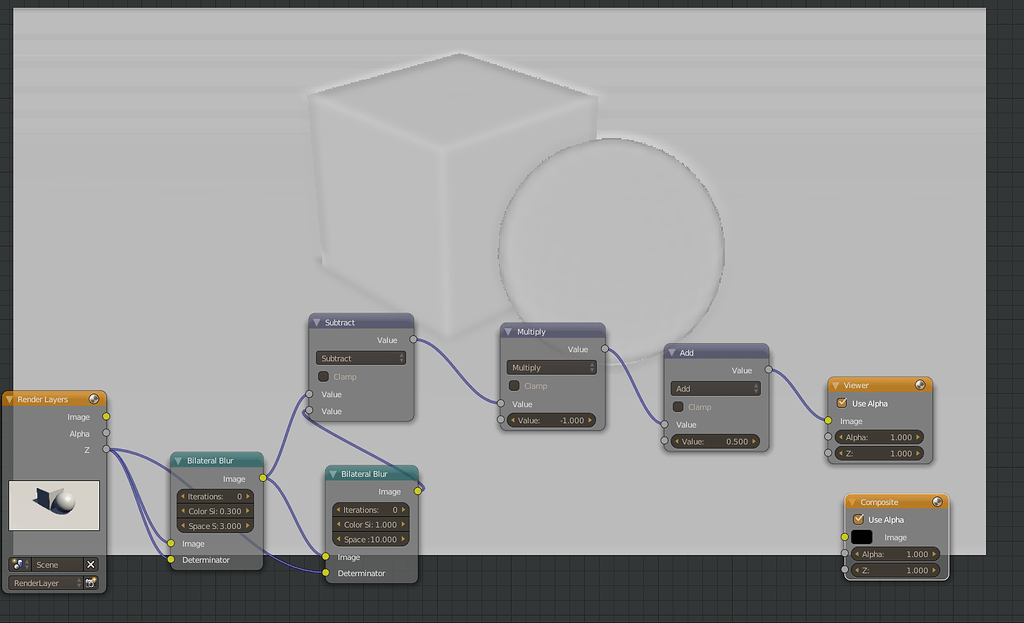Toggle the Composite node preview sphere icon
This screenshot has height=623, width=1024.
[937, 502]
